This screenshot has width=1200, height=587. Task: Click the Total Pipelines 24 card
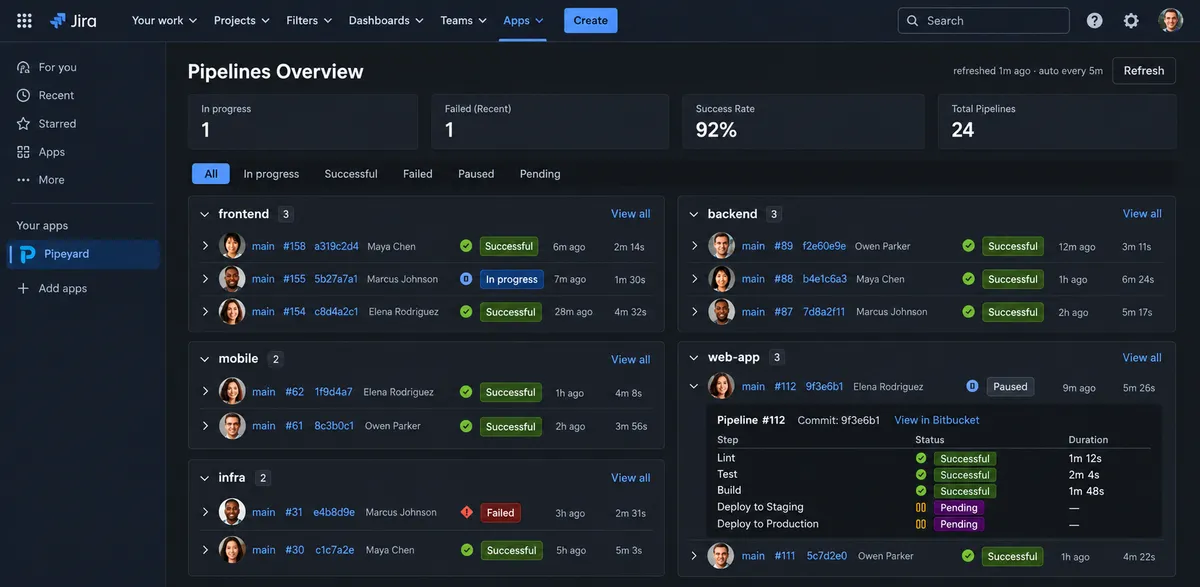pyautogui.click(x=1057, y=122)
